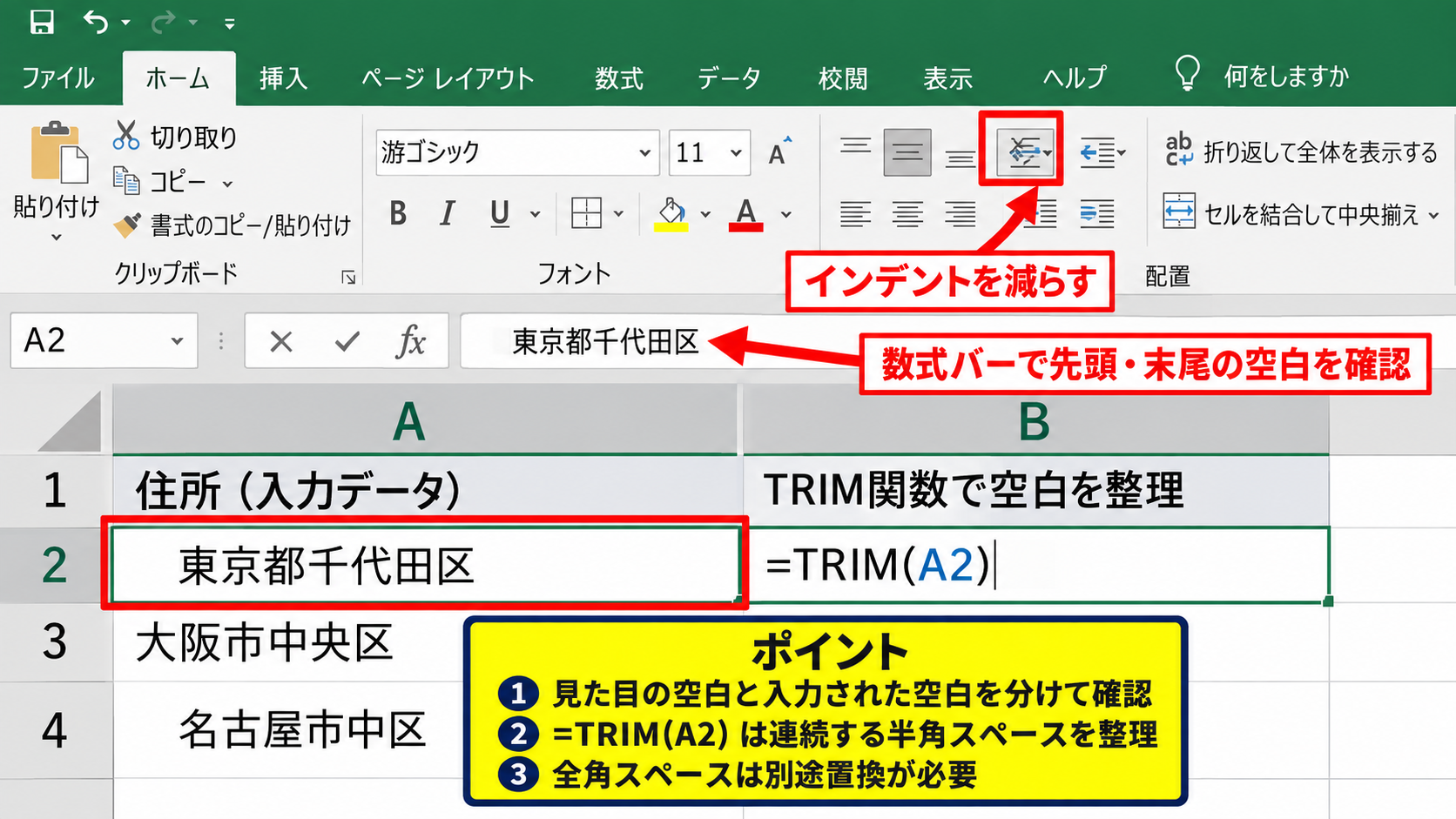The height and width of the screenshot is (819, 1456).
Task: Open the ファイル tab
Action: tap(58, 78)
